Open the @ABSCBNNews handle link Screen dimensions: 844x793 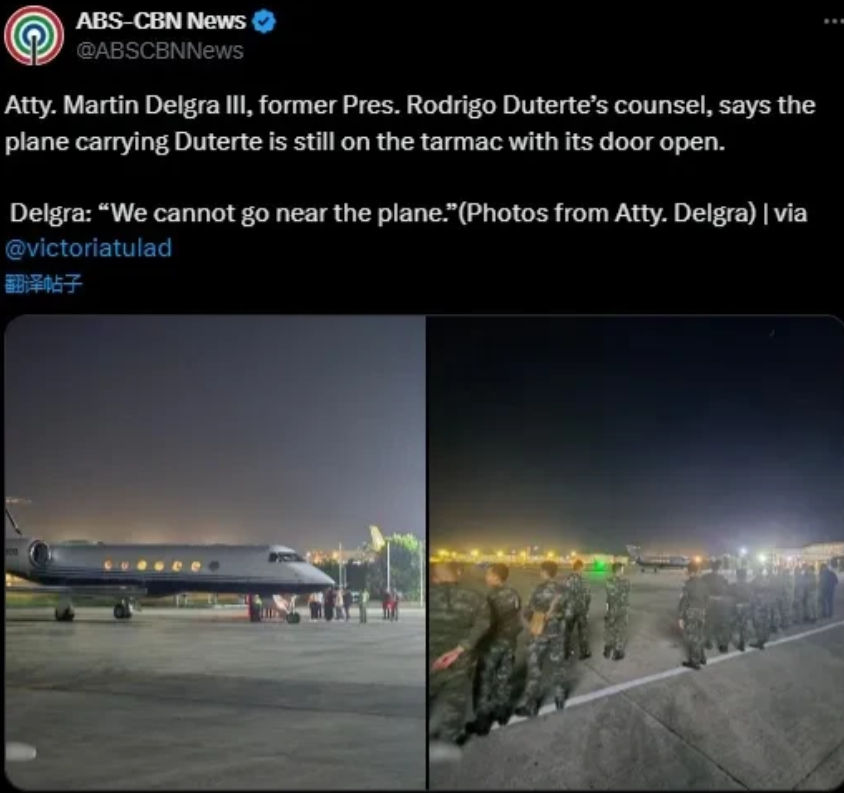(160, 51)
